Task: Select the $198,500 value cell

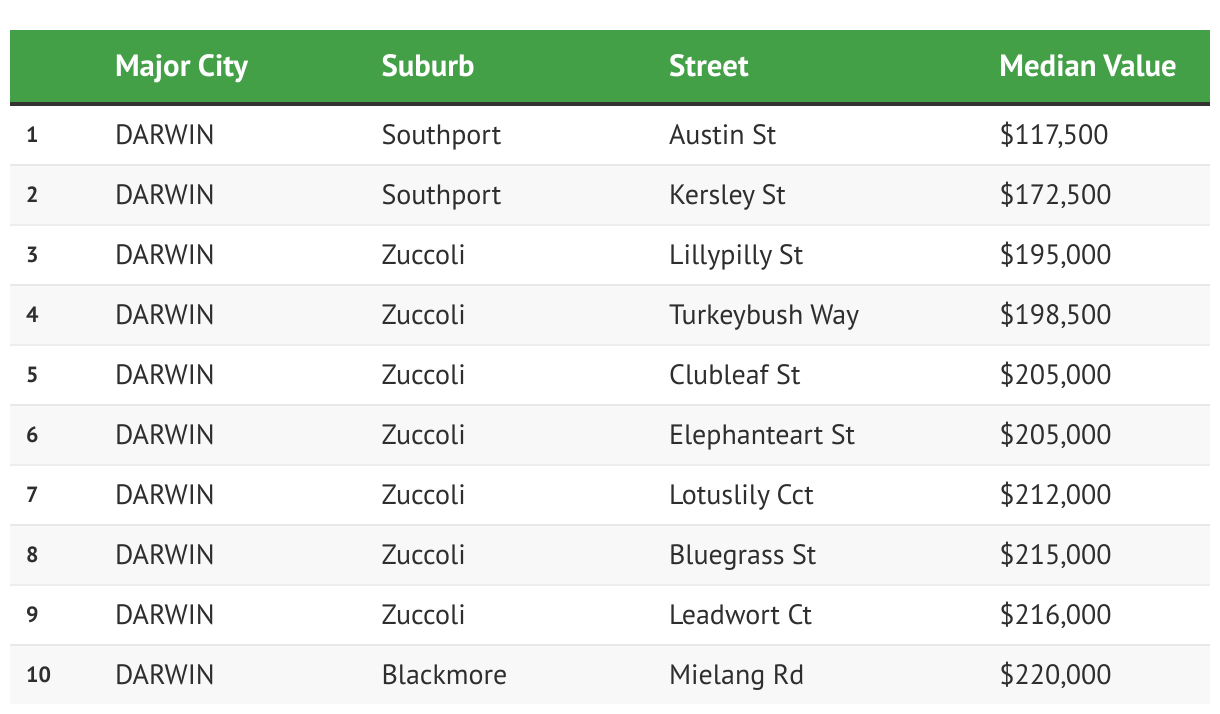Action: [x=1054, y=315]
